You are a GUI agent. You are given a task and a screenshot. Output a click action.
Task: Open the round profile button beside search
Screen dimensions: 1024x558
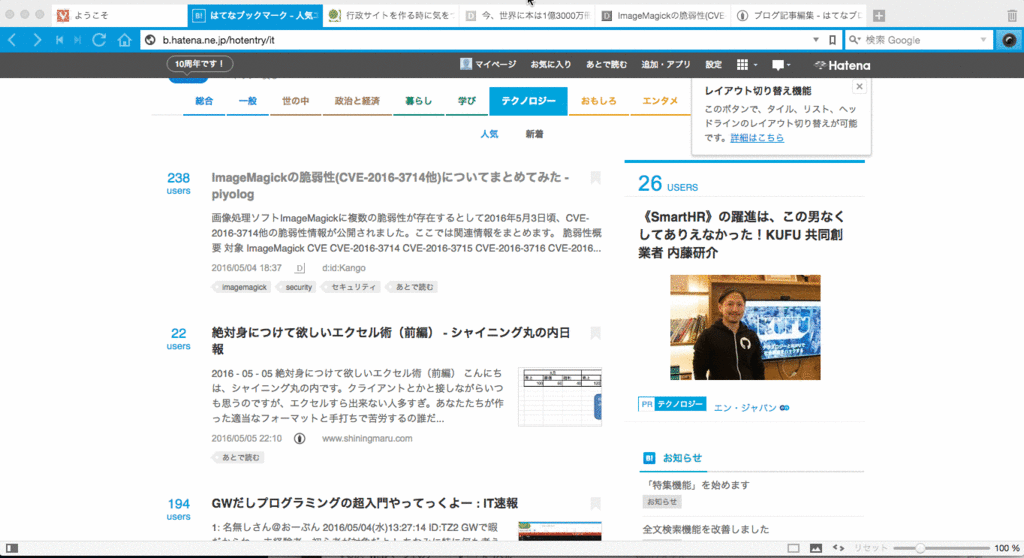[x=1009, y=40]
